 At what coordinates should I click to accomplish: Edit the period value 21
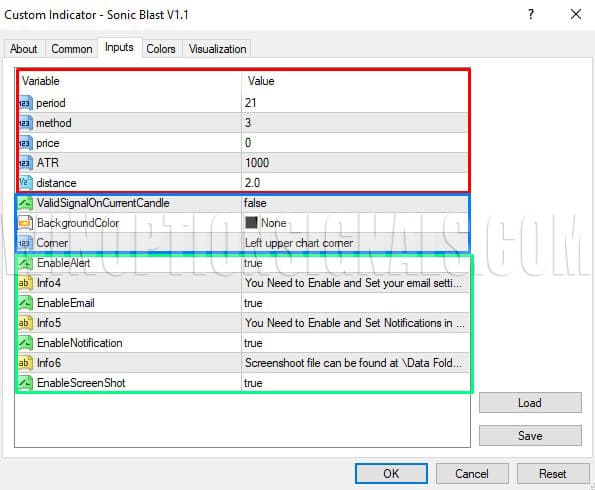[x=250, y=103]
